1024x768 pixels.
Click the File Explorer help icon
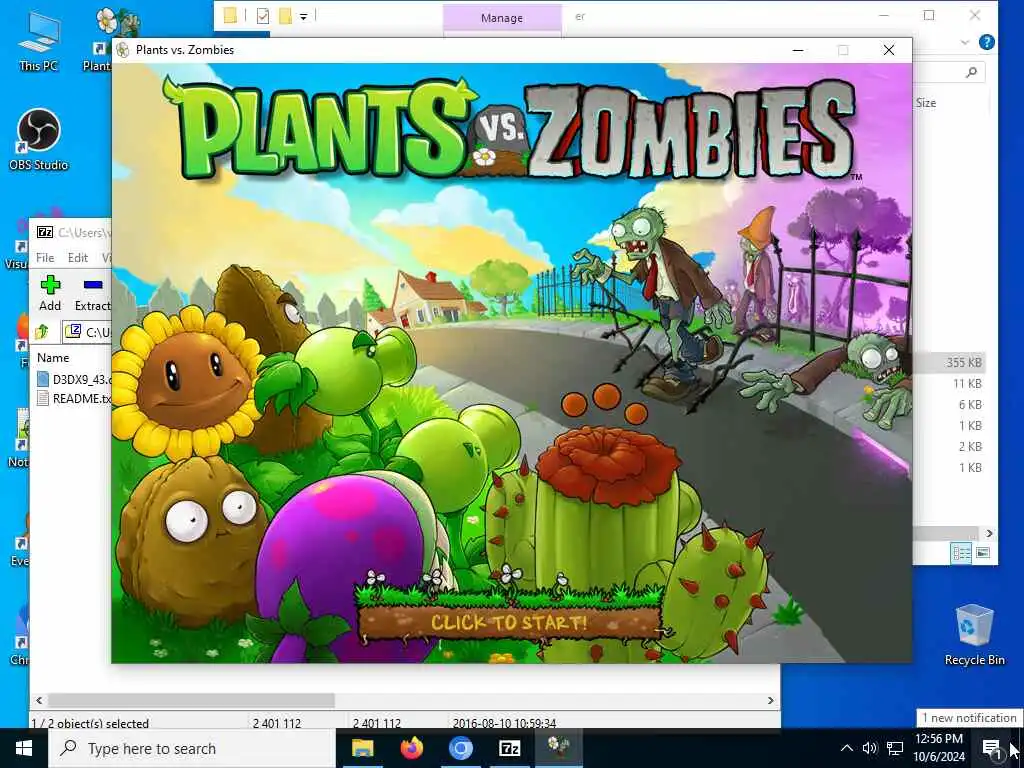click(987, 42)
